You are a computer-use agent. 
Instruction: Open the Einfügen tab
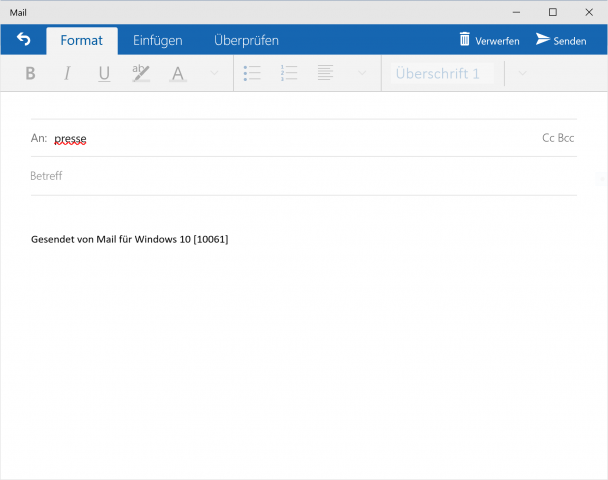(158, 40)
